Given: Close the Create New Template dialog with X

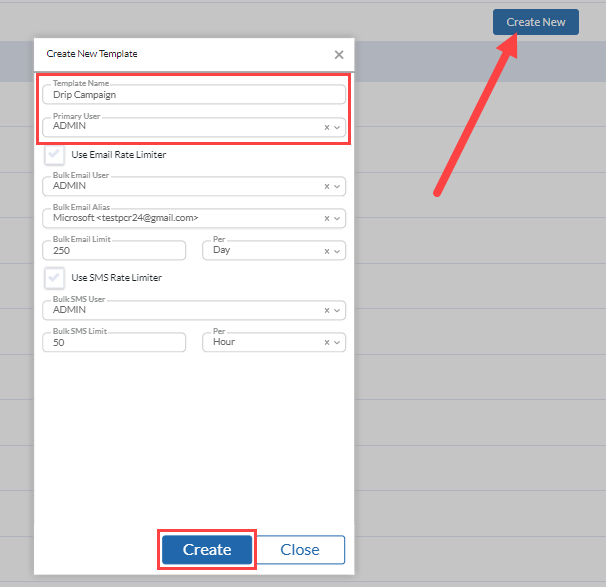Looking at the screenshot, I should tap(339, 54).
